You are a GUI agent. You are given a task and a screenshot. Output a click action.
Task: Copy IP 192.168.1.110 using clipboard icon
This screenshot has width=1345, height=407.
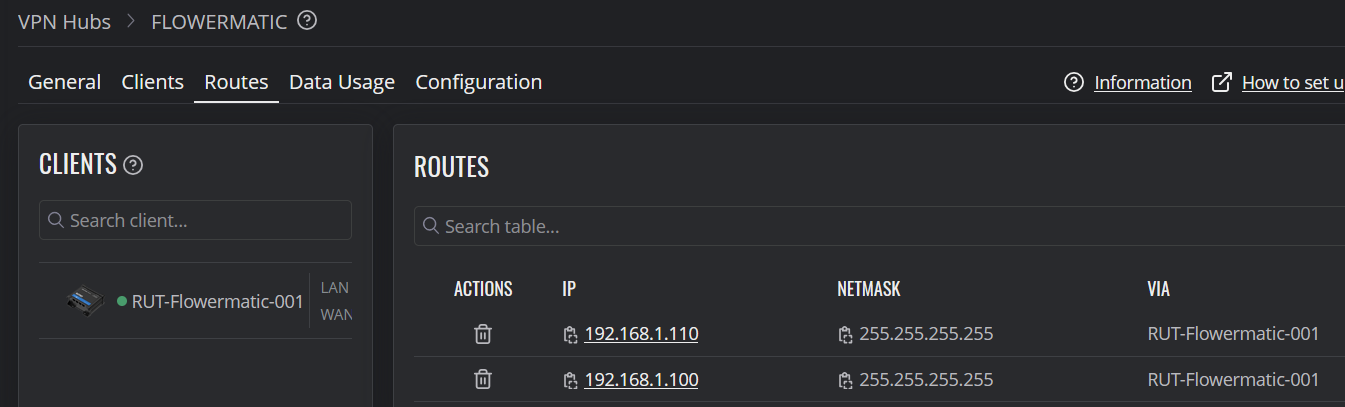570,334
